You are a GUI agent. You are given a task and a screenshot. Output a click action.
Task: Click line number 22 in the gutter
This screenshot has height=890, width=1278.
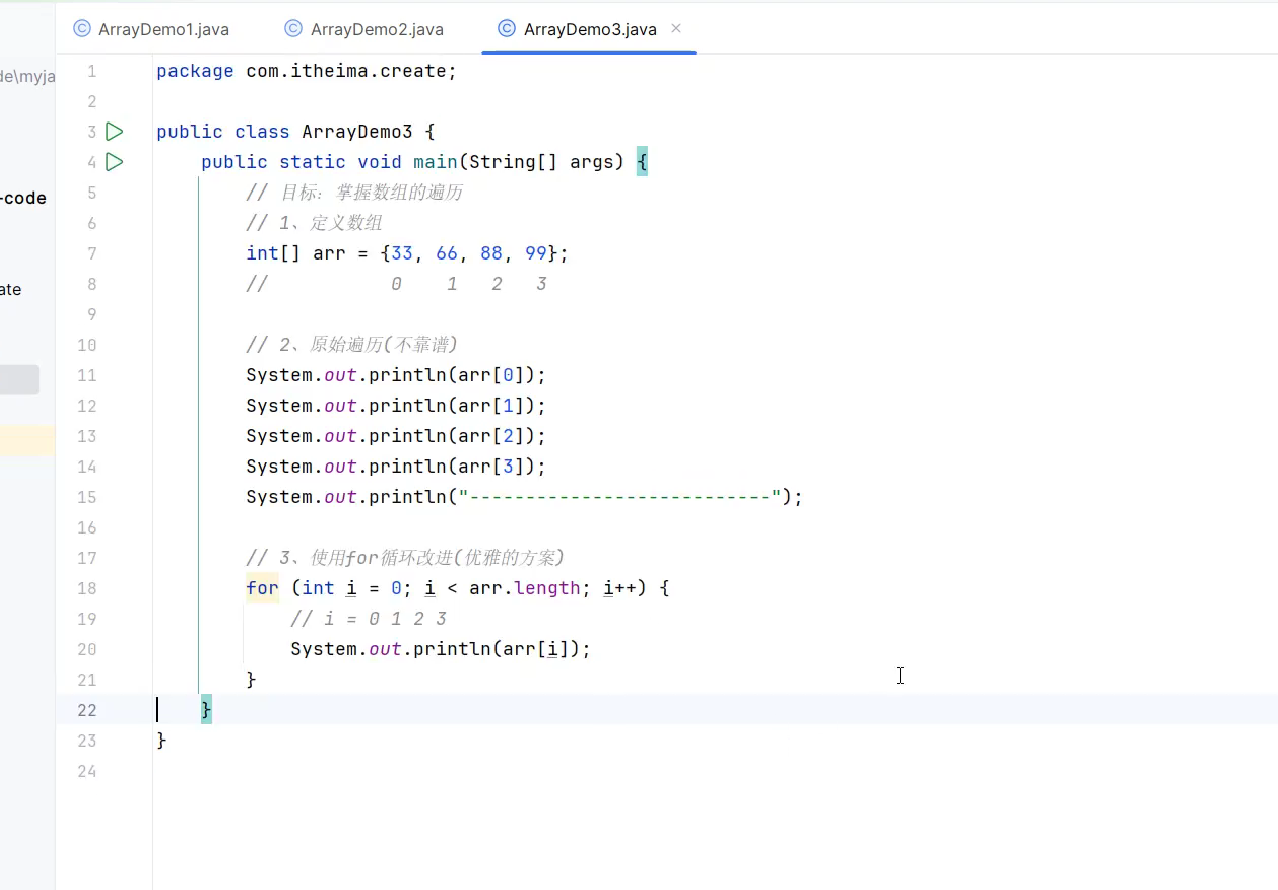[87, 710]
